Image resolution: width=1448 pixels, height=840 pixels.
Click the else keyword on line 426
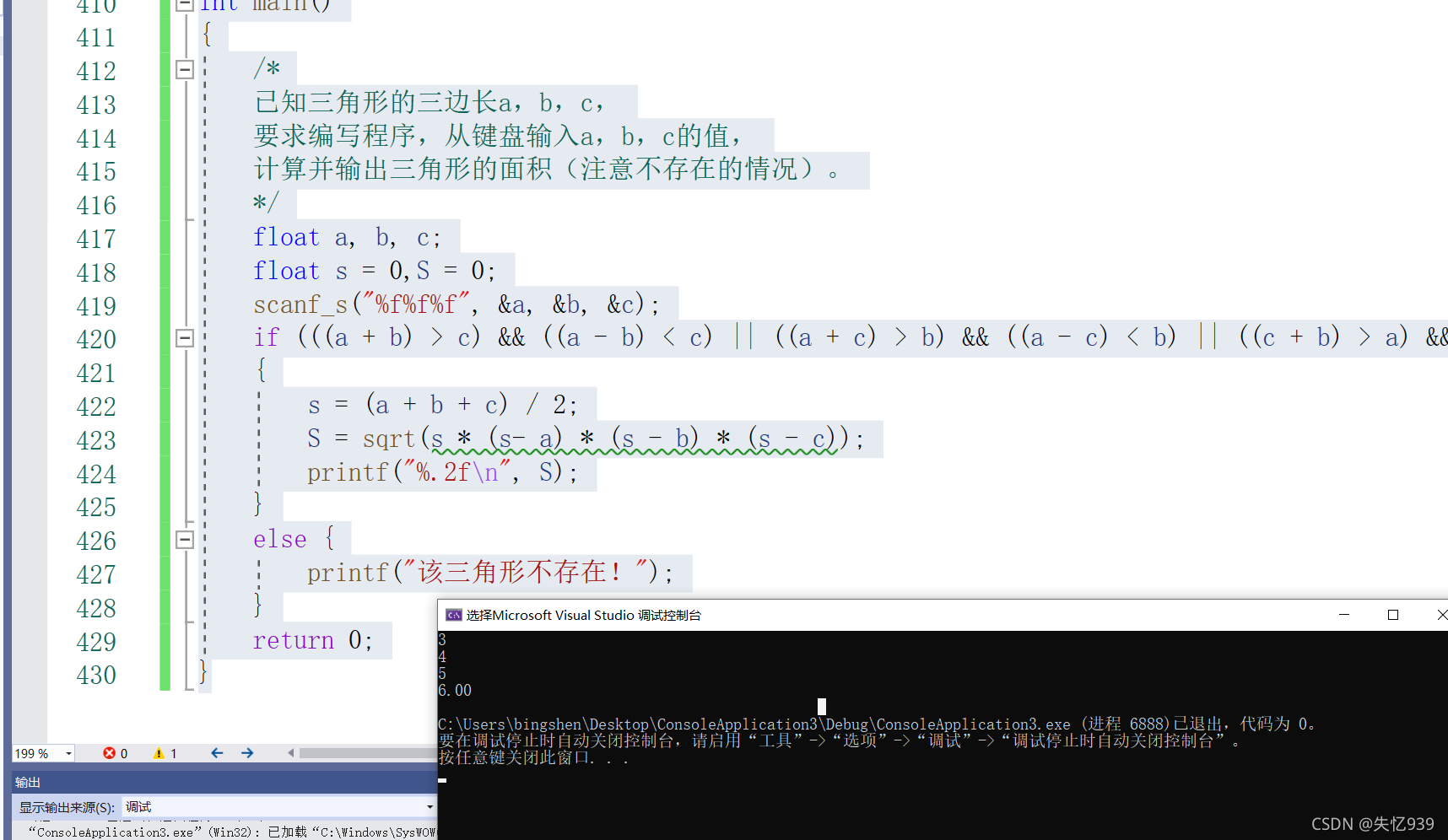click(x=280, y=540)
